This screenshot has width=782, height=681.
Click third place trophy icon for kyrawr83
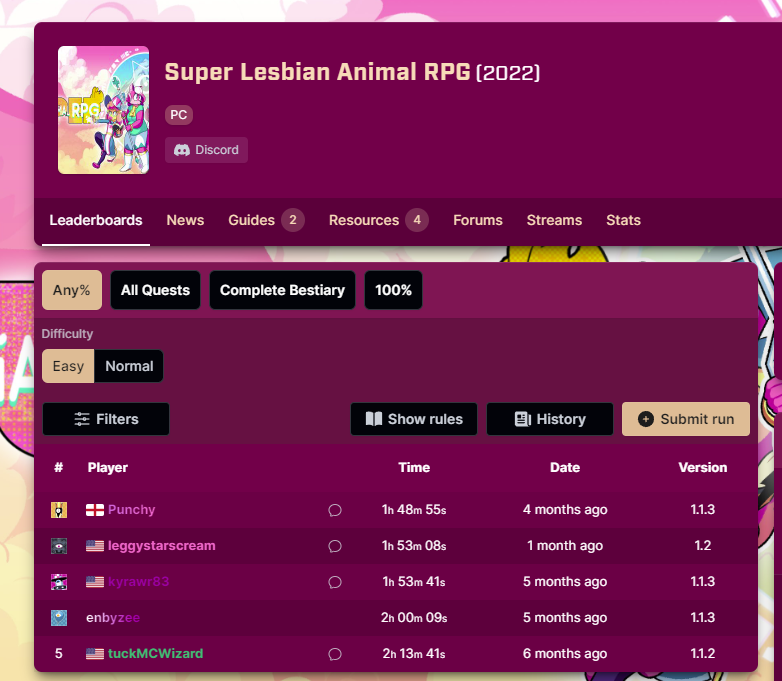(x=59, y=582)
